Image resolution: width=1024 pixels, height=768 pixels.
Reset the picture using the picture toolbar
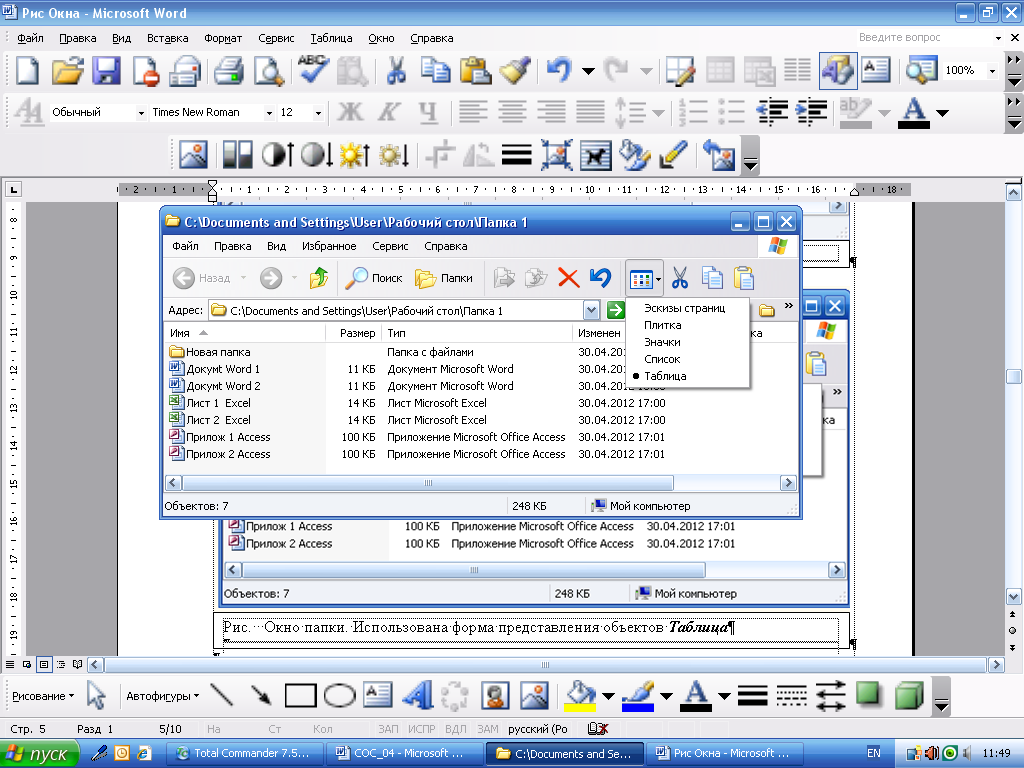point(719,155)
